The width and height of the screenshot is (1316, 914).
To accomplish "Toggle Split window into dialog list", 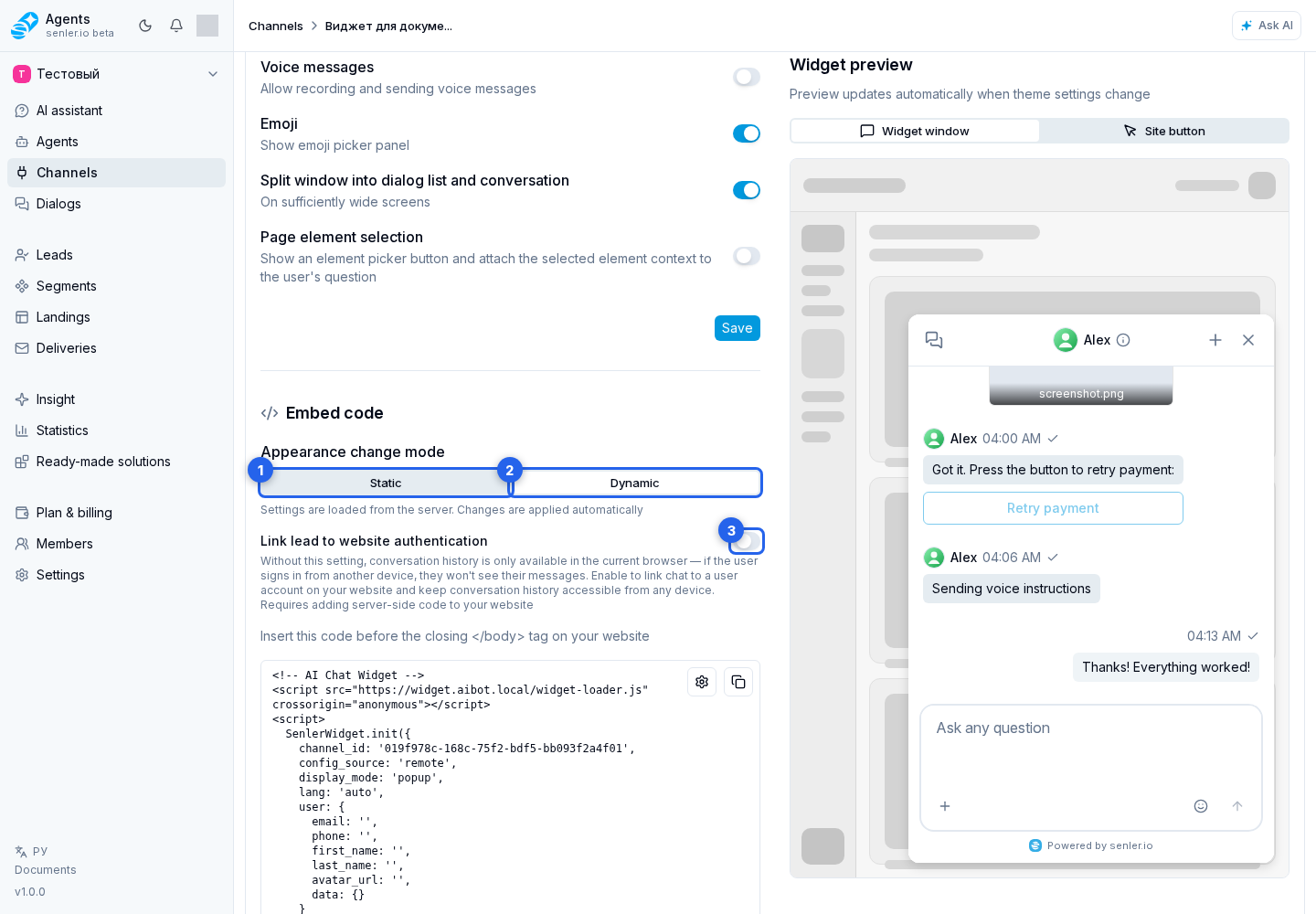I will 747,190.
